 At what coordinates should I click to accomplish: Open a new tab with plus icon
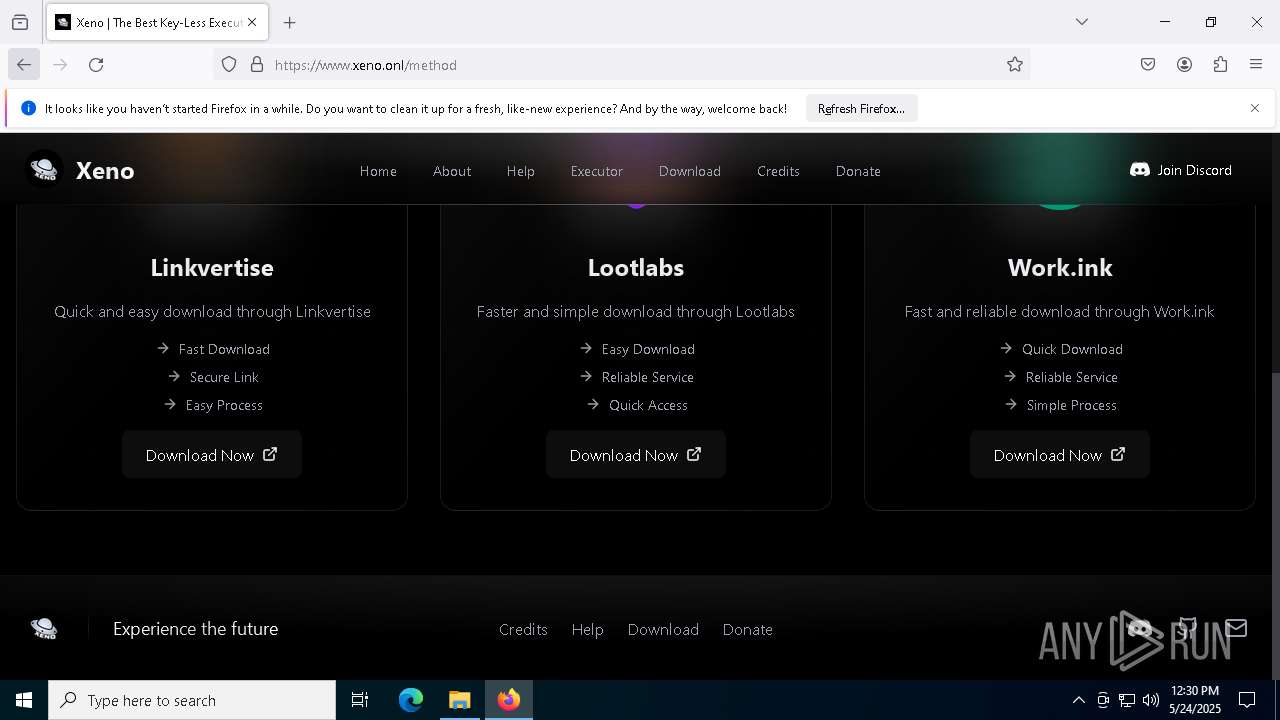point(290,22)
